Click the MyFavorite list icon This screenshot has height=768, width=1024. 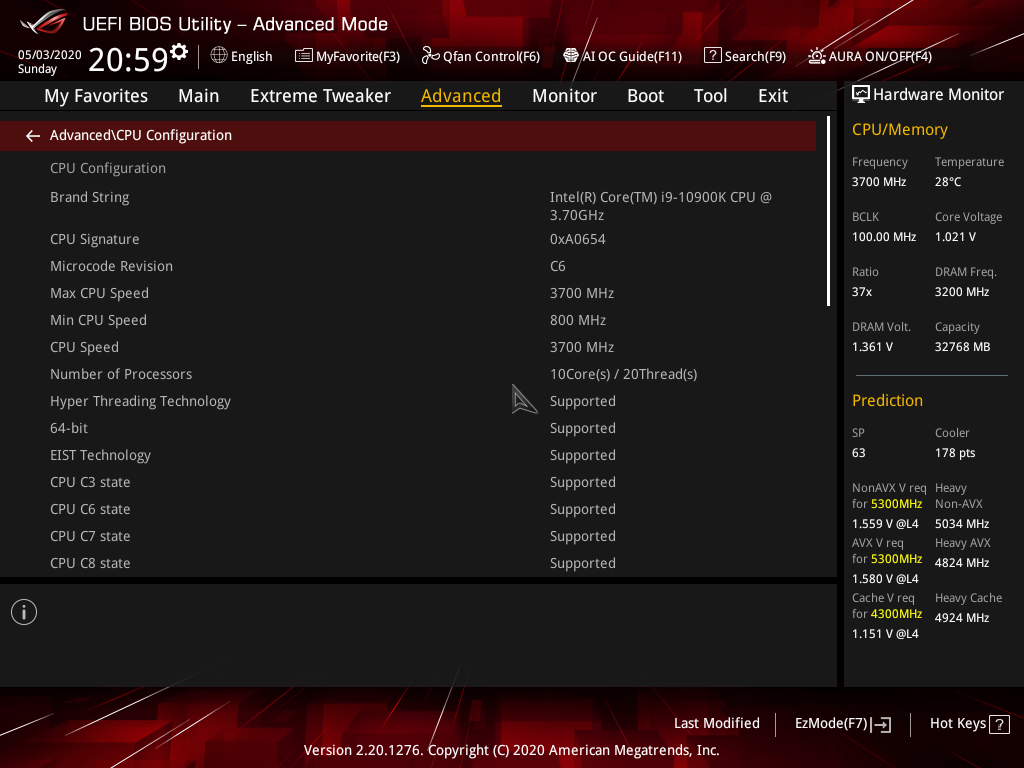click(x=304, y=56)
